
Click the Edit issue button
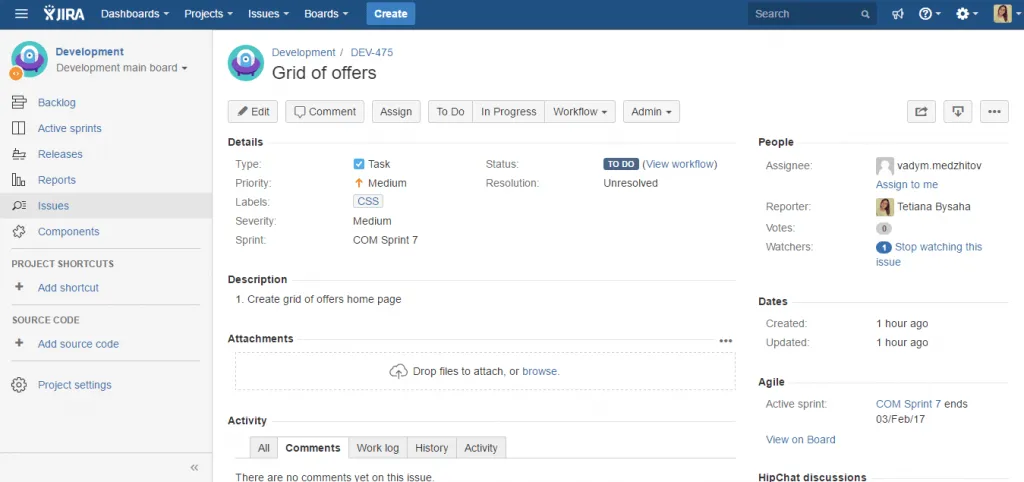pyautogui.click(x=253, y=112)
